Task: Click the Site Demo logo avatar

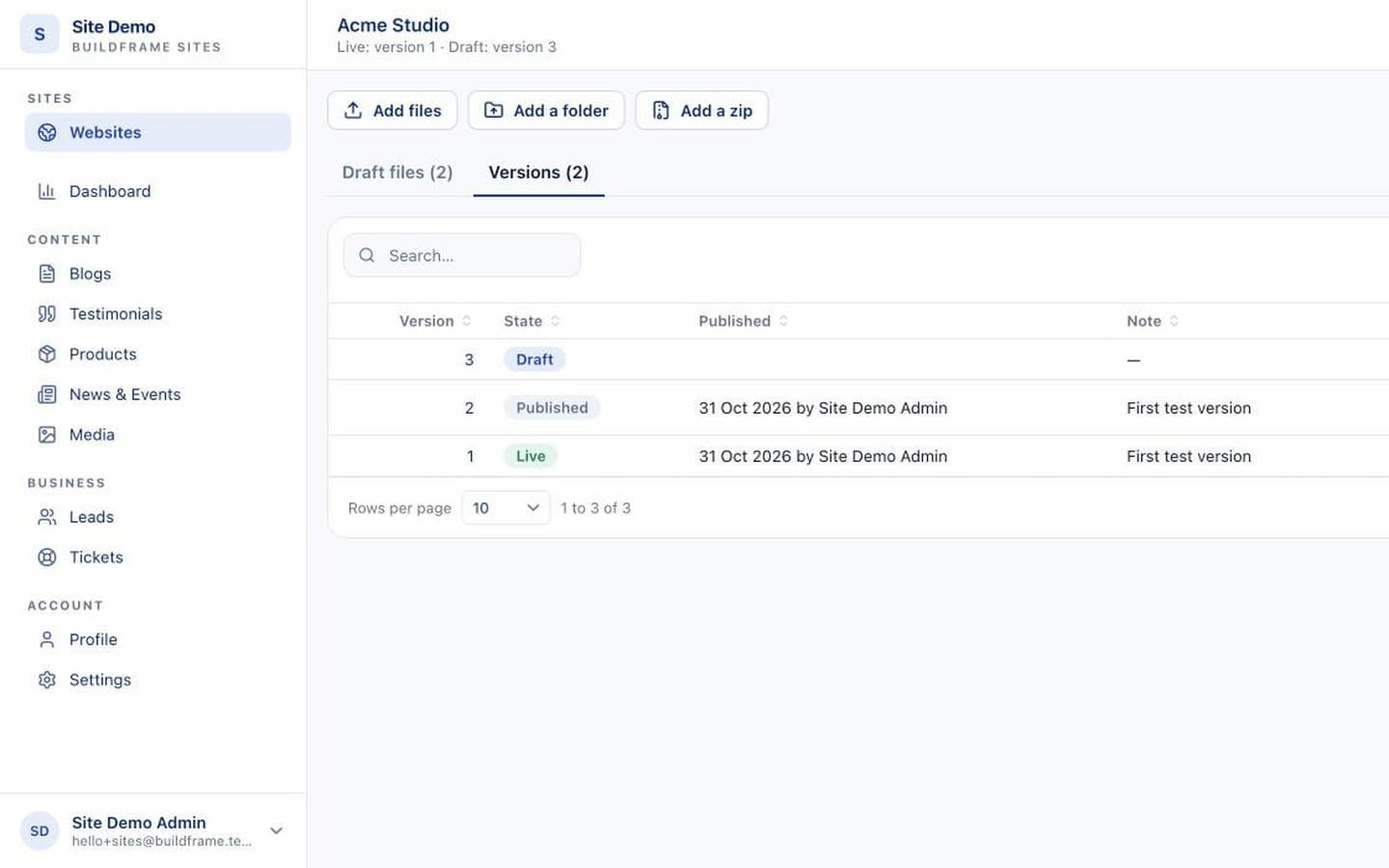Action: 40,35
